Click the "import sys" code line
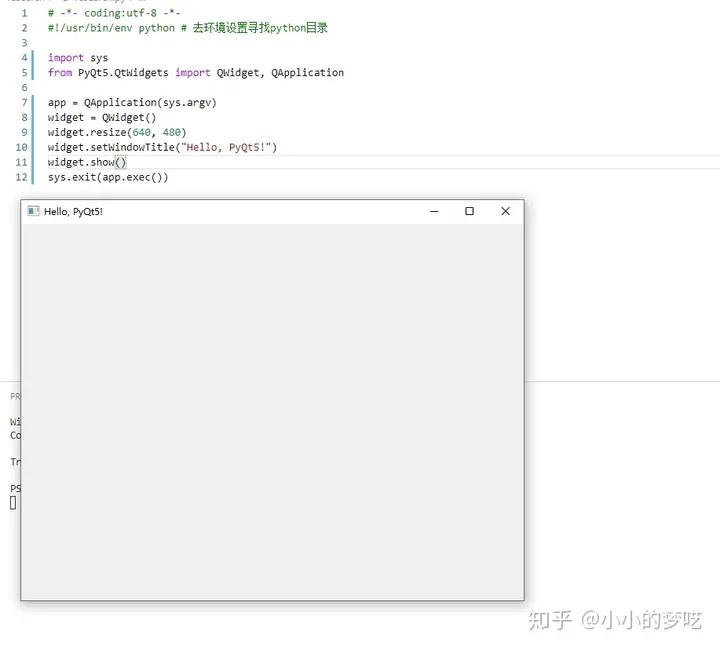Image resolution: width=720 pixels, height=649 pixels. tap(78, 58)
